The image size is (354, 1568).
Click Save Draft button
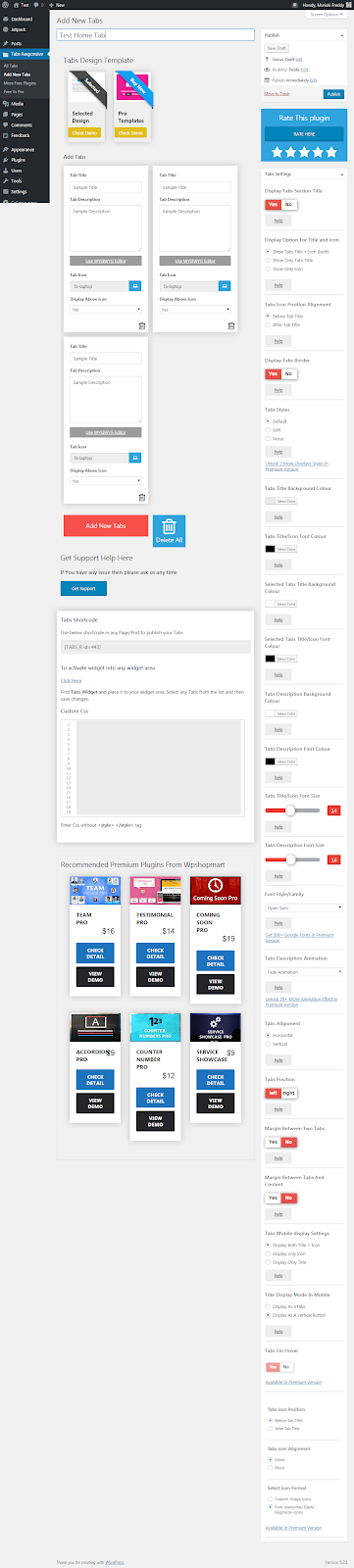click(276, 47)
